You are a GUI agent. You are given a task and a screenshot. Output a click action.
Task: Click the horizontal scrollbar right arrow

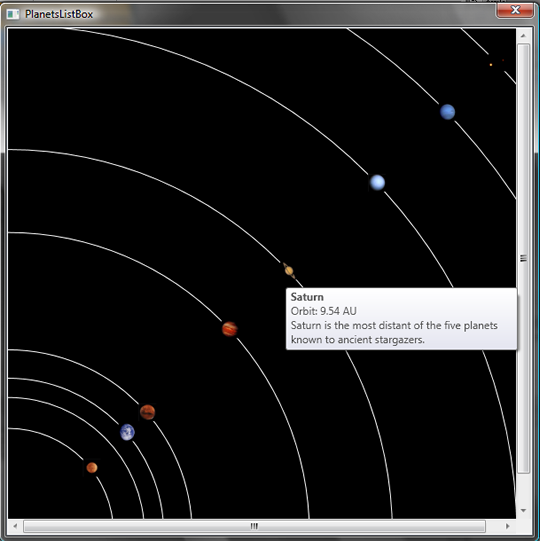click(508, 526)
